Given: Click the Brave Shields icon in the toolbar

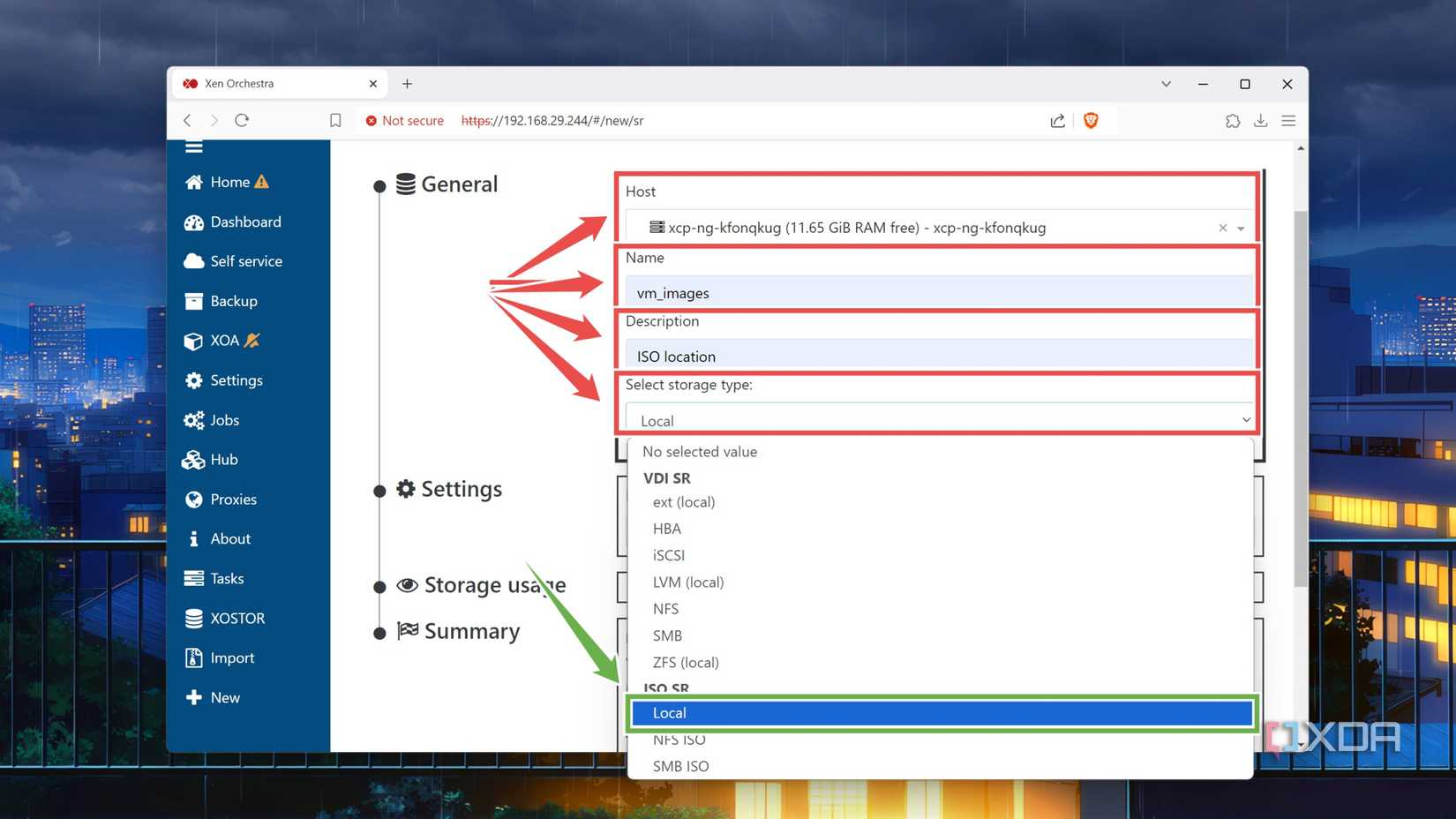Looking at the screenshot, I should (x=1092, y=120).
